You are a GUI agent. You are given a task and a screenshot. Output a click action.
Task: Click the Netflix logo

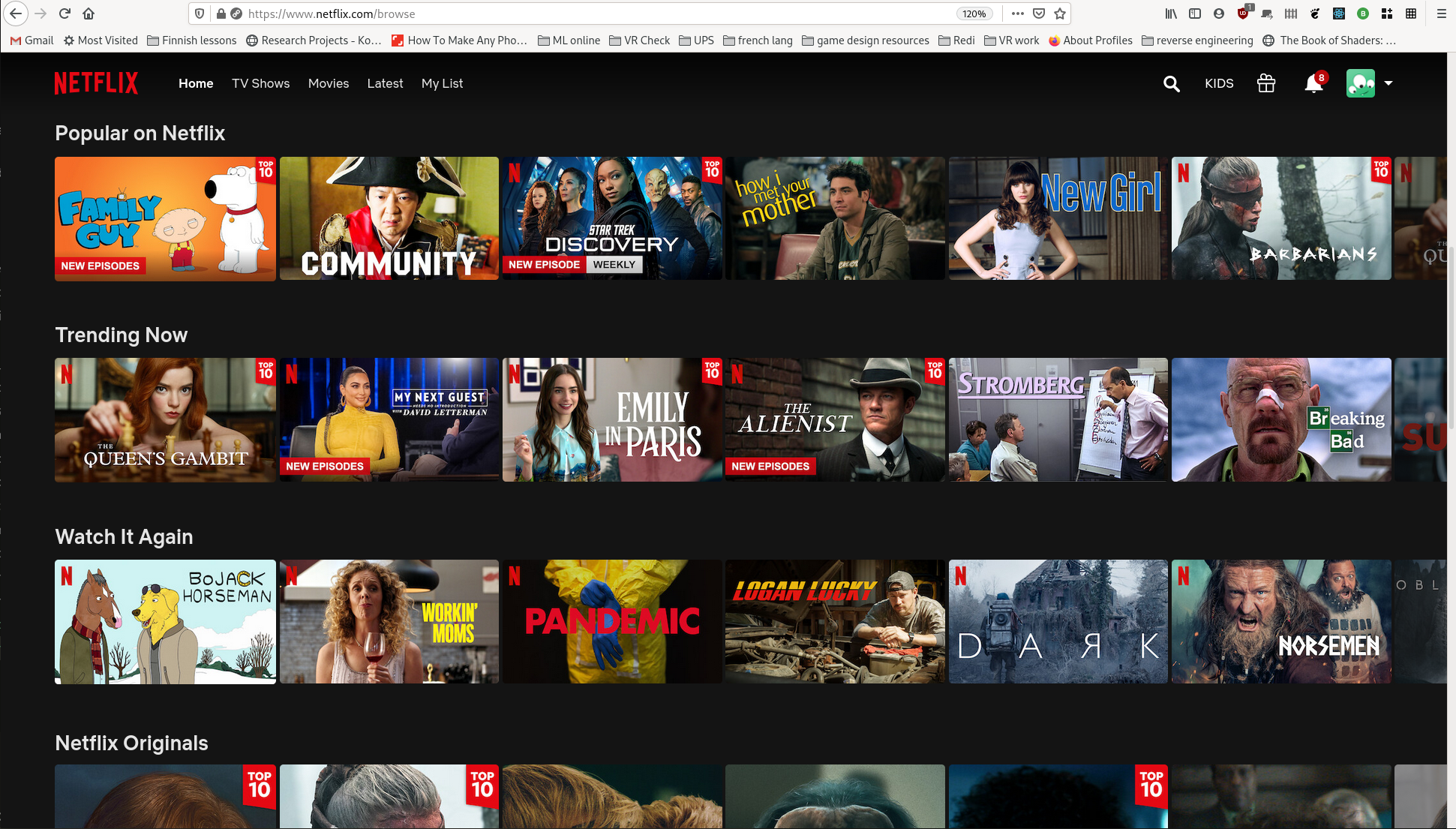pos(96,83)
